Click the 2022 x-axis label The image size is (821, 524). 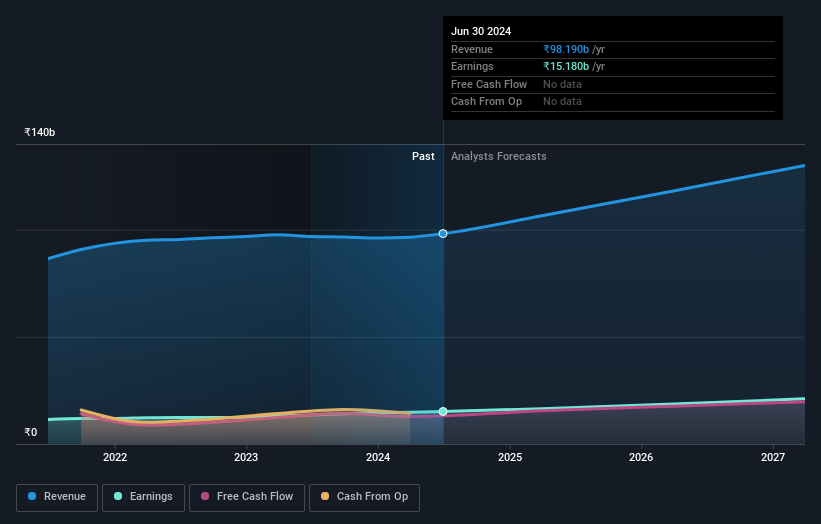[115, 457]
